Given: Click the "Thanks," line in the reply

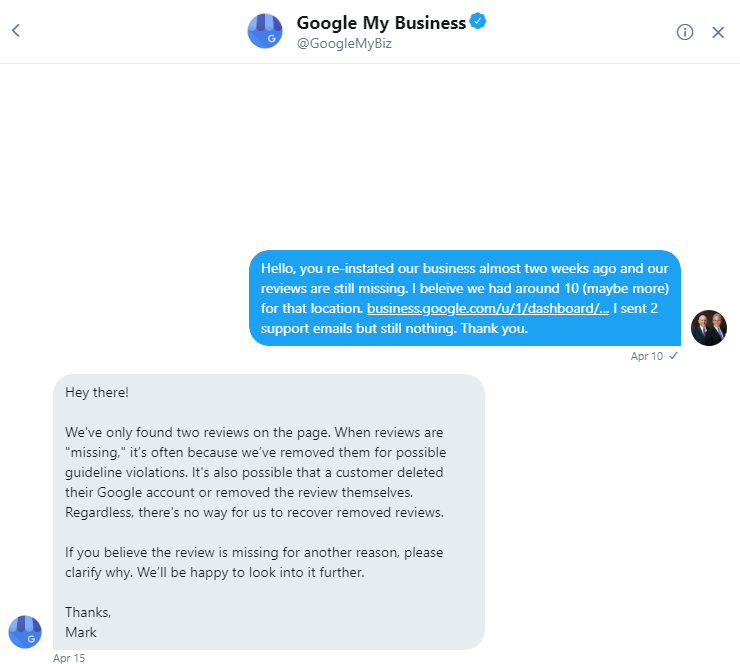Looking at the screenshot, I should (88, 612).
